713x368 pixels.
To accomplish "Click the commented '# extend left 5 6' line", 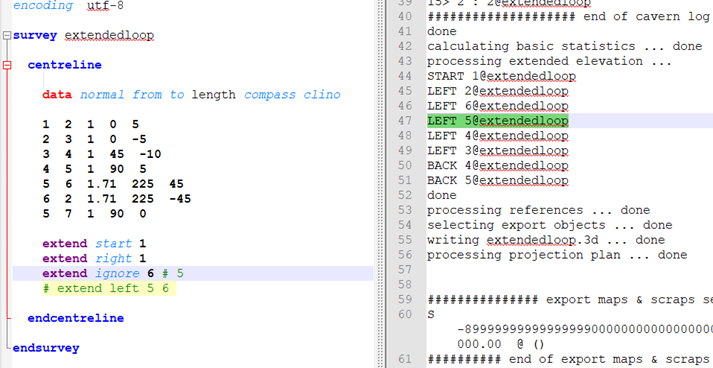I will pos(109,288).
